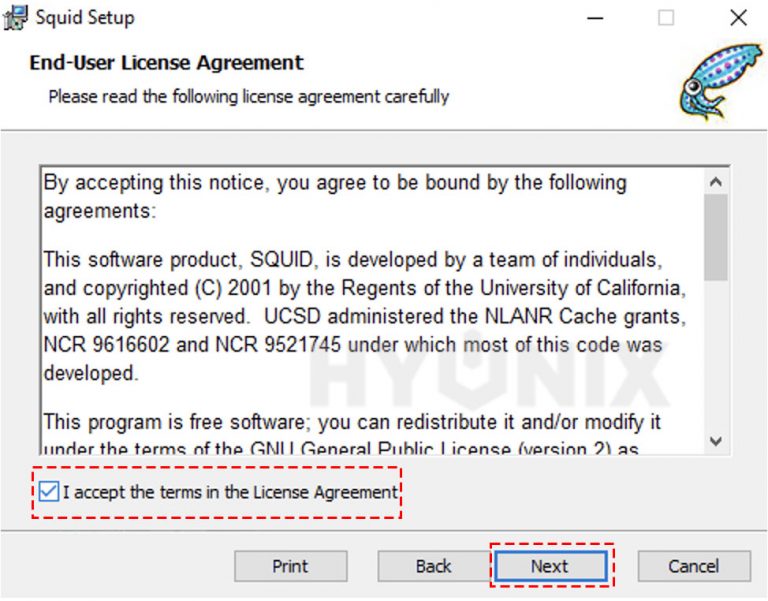The height and width of the screenshot is (601, 768).
Task: Click the "Please read the following" subtitle text
Action: click(x=248, y=96)
